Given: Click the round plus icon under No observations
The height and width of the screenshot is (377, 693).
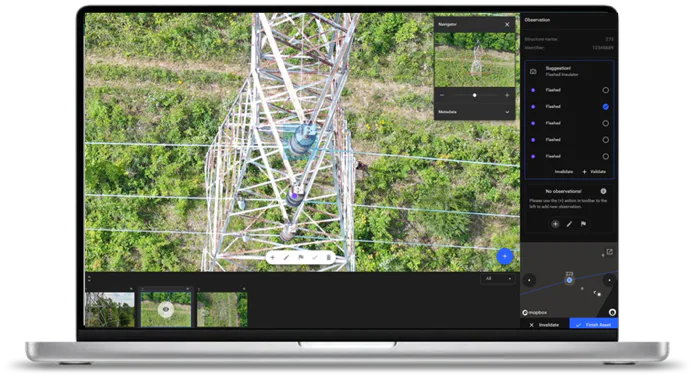Looking at the screenshot, I should pos(555,224).
